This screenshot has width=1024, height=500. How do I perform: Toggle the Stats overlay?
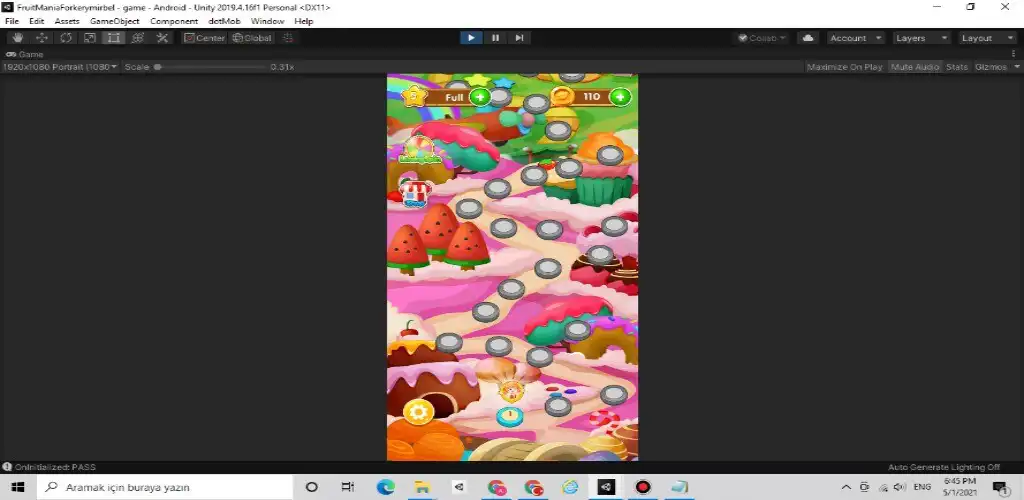pos(957,67)
